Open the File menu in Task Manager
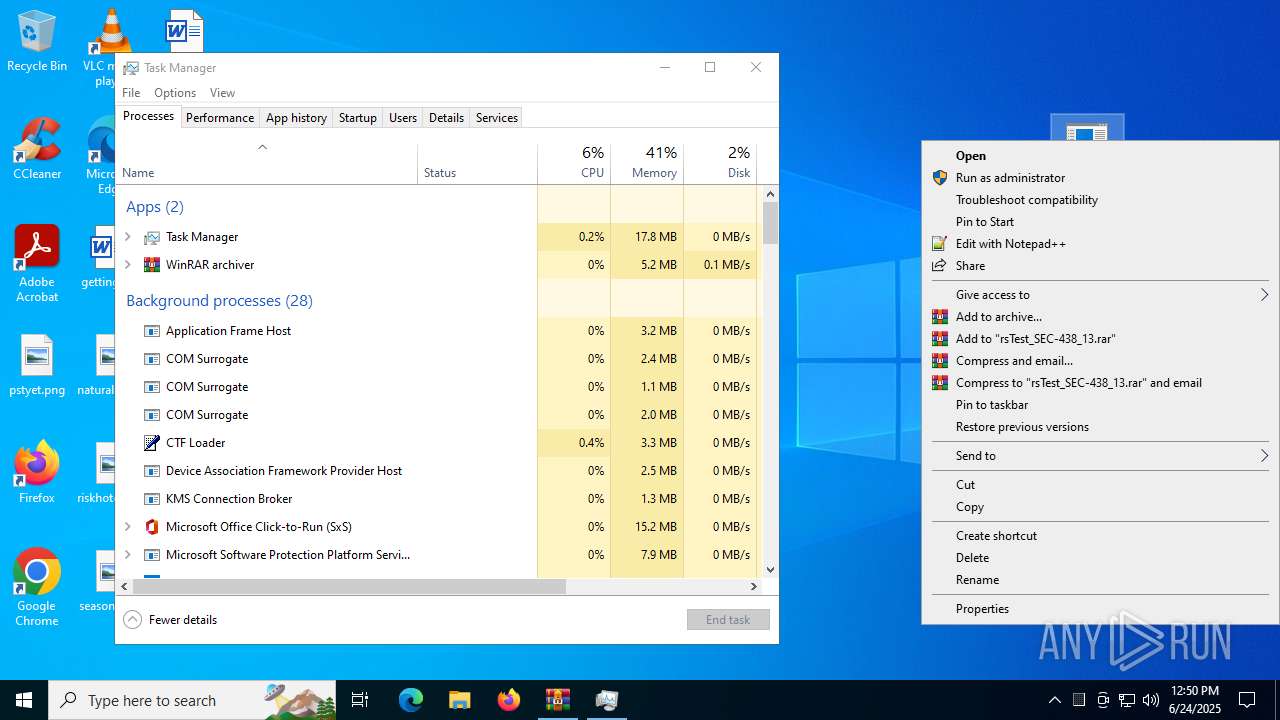1280x720 pixels. [x=131, y=93]
